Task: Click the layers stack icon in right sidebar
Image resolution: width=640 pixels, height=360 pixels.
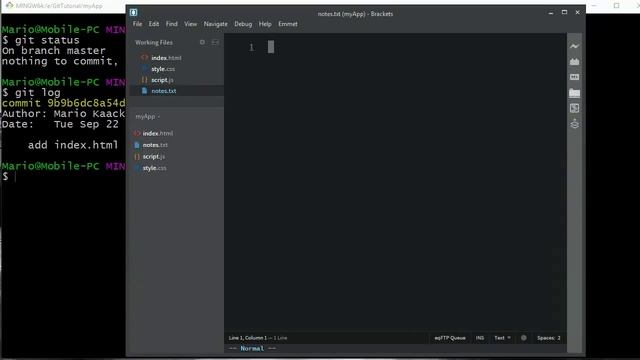Action: tap(574, 124)
